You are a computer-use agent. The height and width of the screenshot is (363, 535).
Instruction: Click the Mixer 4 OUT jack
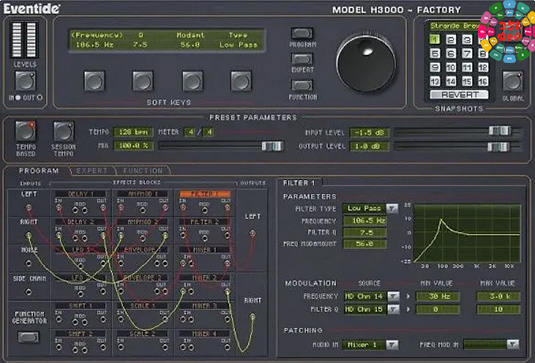point(227,347)
